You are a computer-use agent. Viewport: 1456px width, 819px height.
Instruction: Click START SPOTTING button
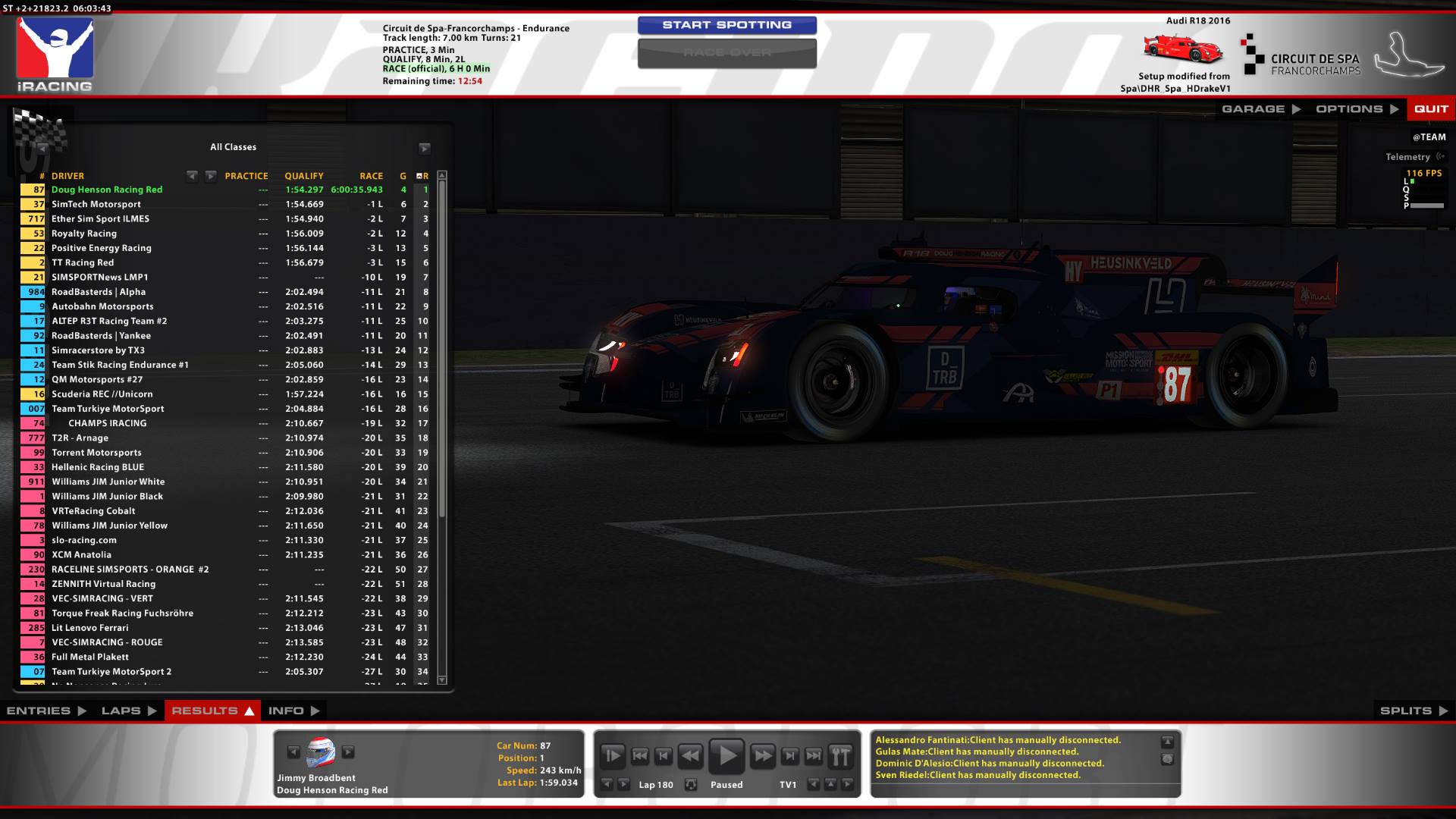pos(726,25)
